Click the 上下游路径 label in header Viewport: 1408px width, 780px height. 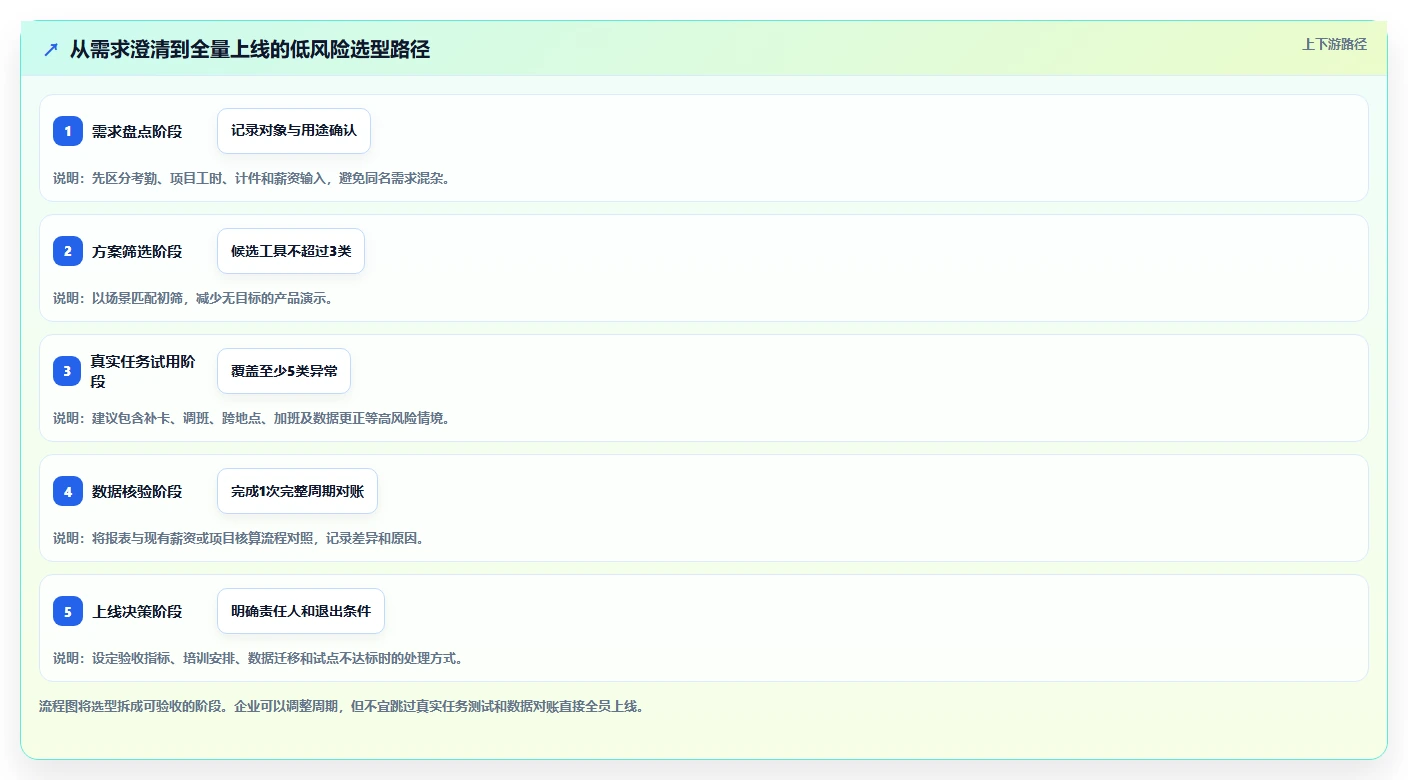point(1334,44)
